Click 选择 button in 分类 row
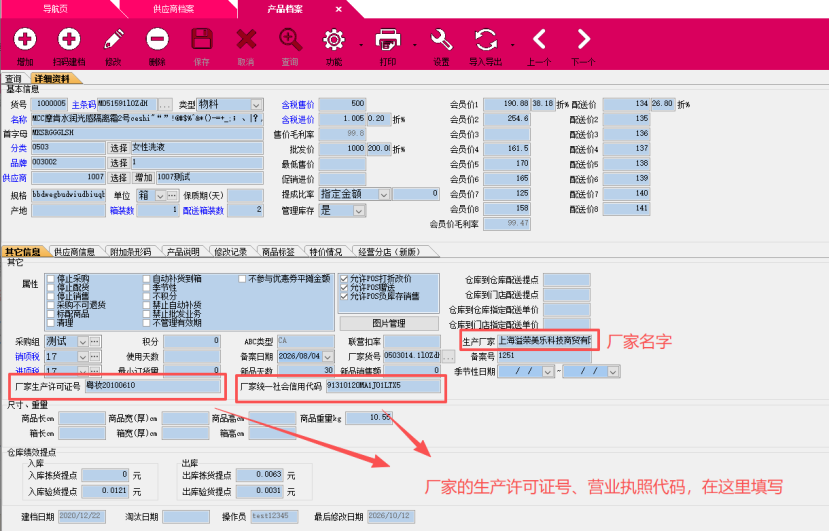The image size is (829, 531). click(119, 148)
